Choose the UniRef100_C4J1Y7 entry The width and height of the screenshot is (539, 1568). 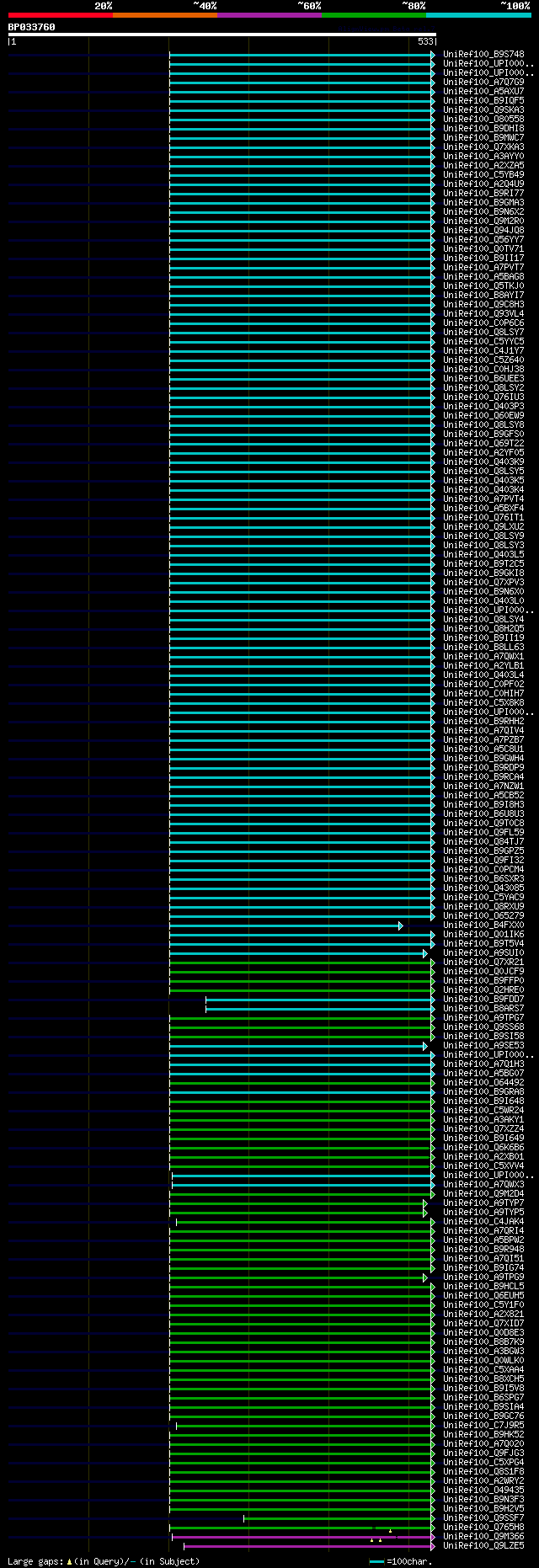(x=483, y=351)
